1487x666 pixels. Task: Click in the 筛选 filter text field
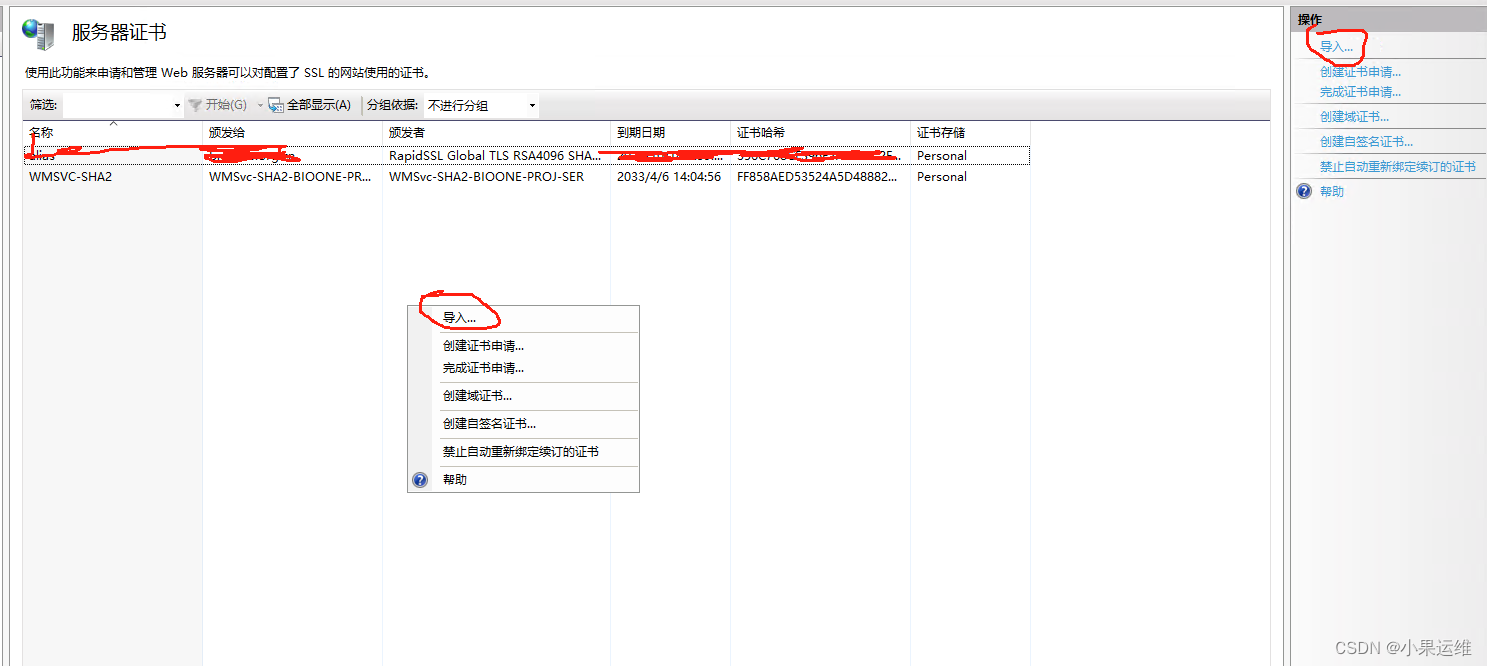[x=117, y=105]
